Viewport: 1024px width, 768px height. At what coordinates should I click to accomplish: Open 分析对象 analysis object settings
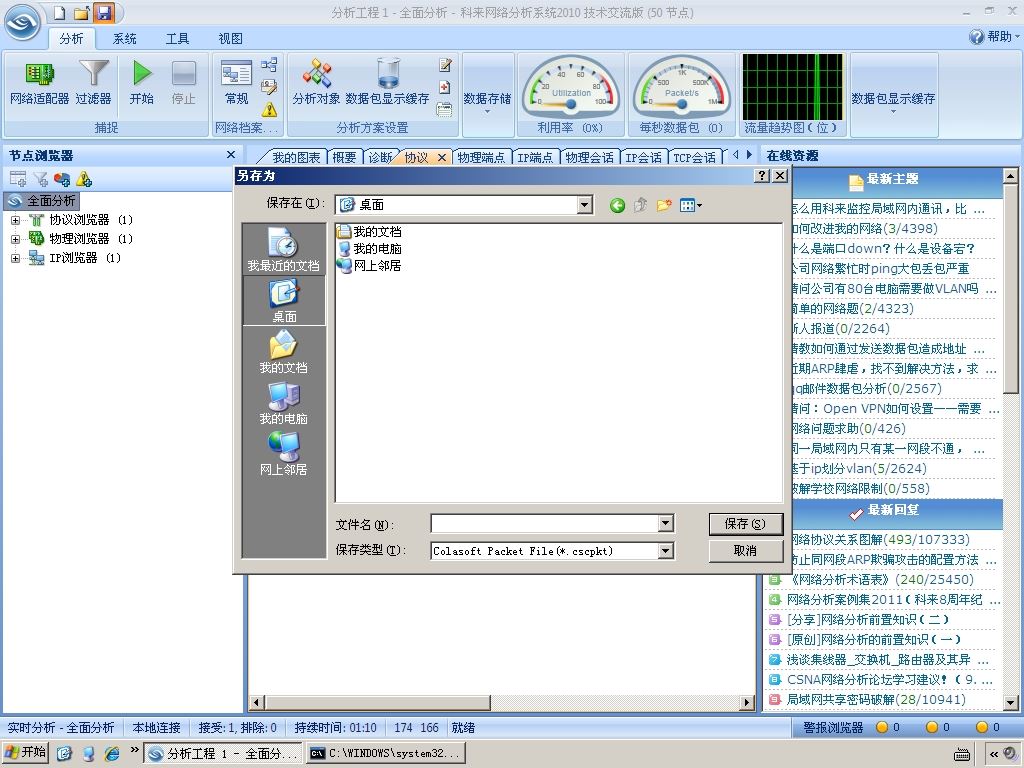pyautogui.click(x=317, y=83)
